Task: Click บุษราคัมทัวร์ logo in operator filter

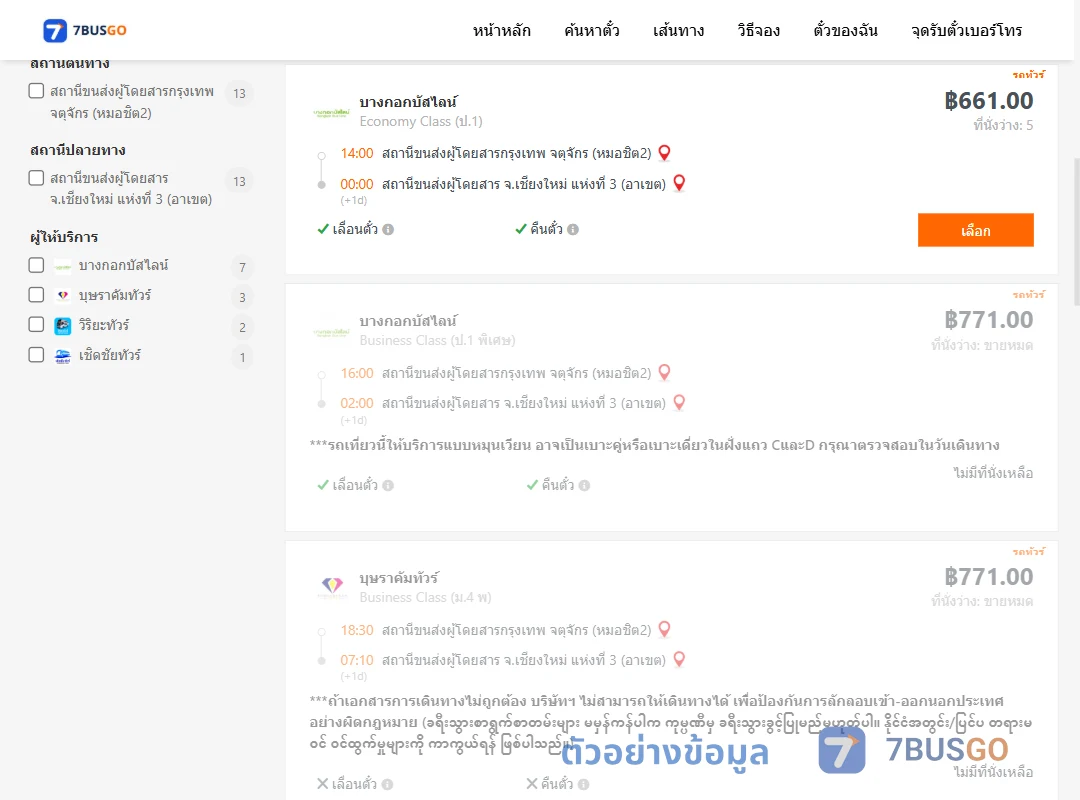Action: click(63, 296)
